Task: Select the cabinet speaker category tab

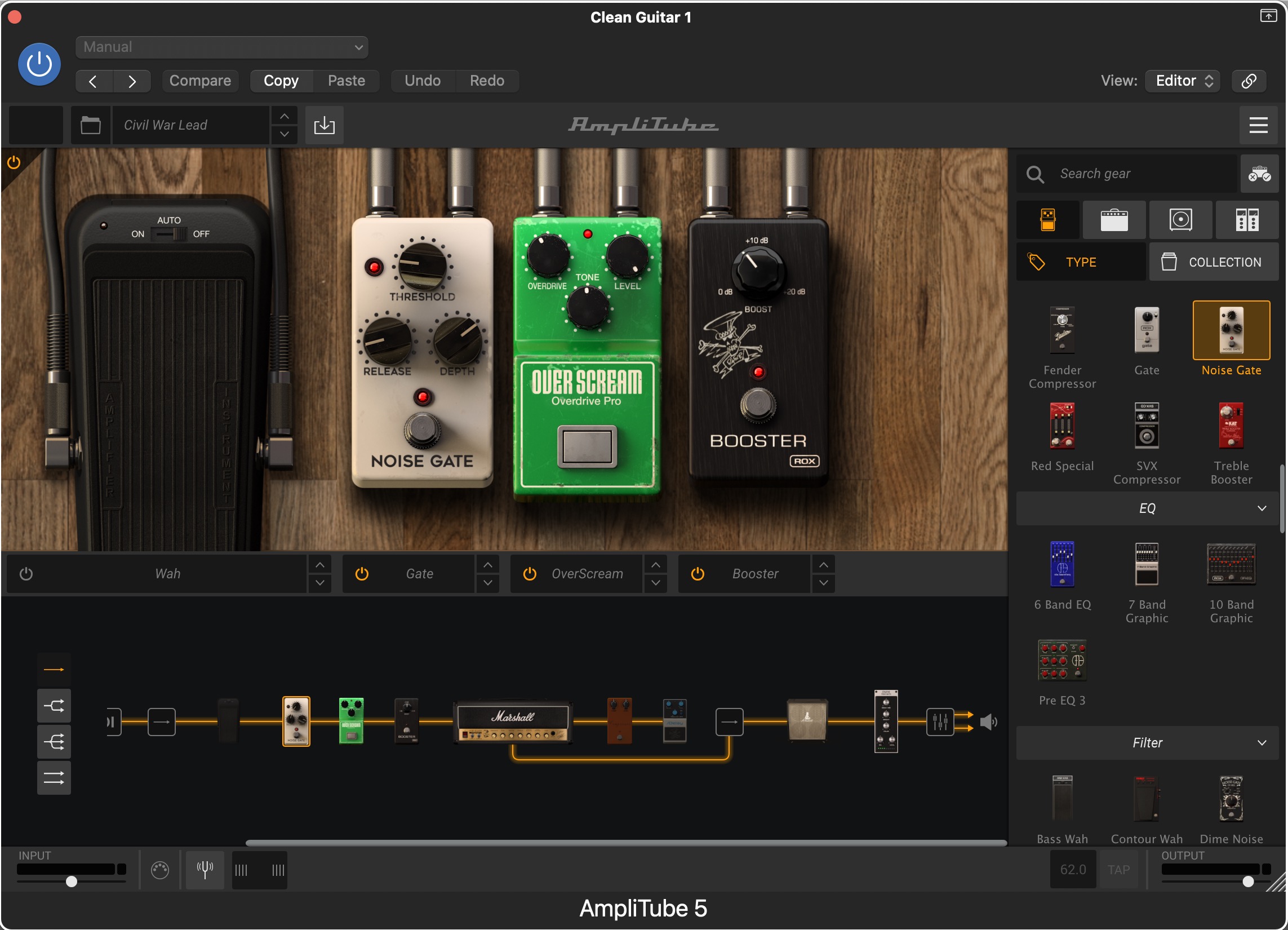Action: (1181, 220)
